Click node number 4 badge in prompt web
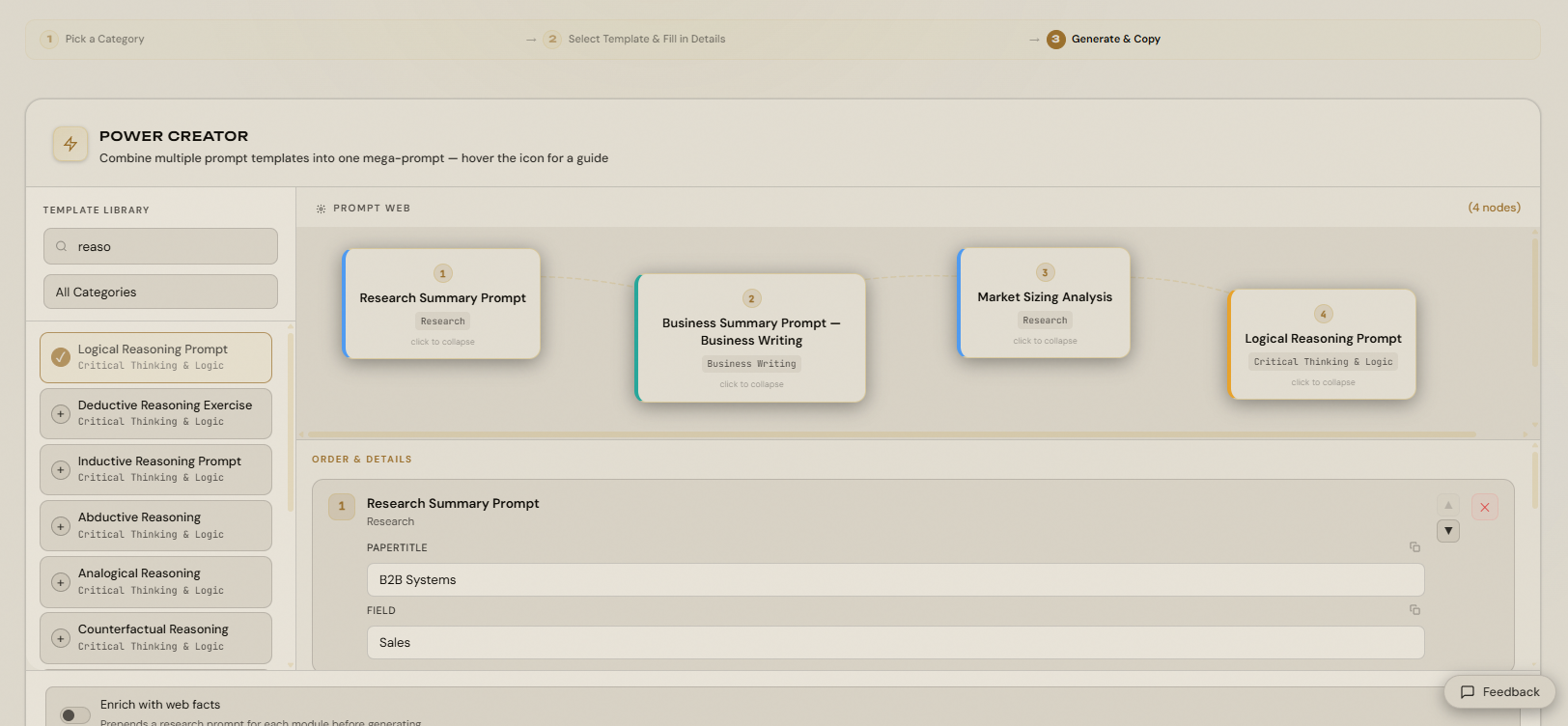 (x=1324, y=314)
